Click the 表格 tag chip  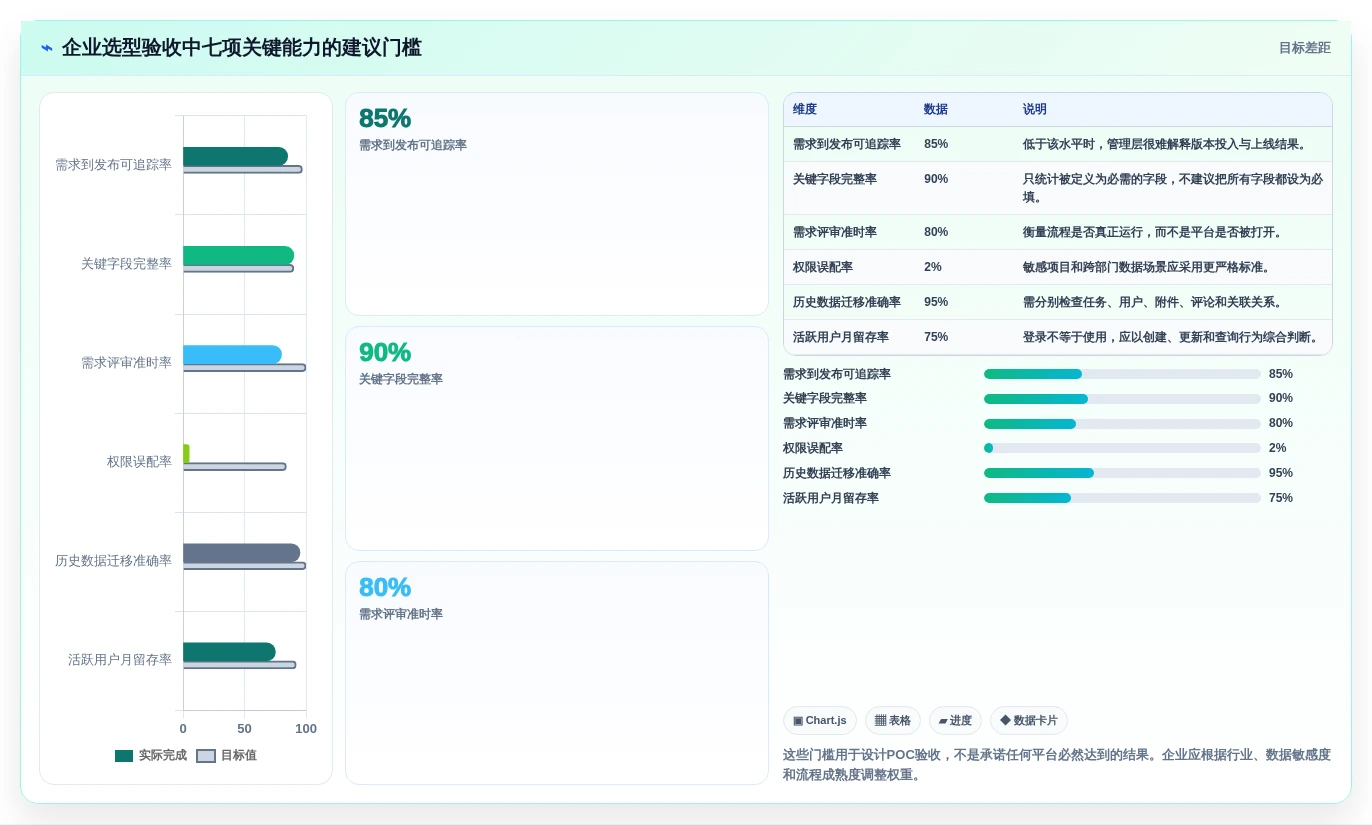893,720
